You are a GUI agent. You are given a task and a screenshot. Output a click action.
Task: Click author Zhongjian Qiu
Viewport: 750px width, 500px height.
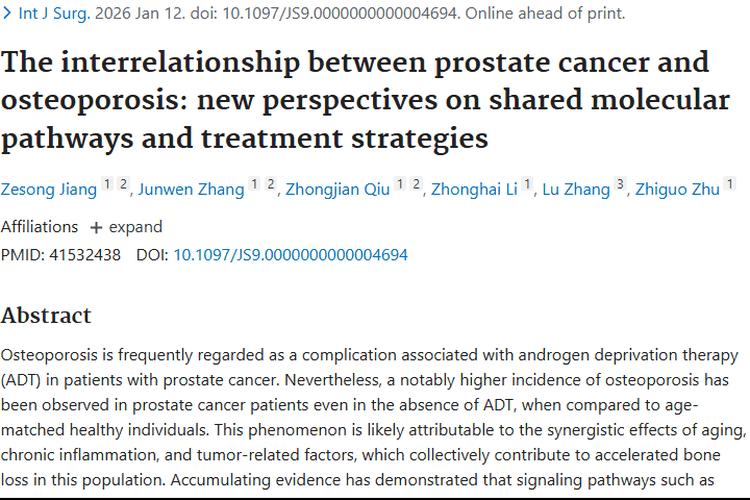point(335,189)
